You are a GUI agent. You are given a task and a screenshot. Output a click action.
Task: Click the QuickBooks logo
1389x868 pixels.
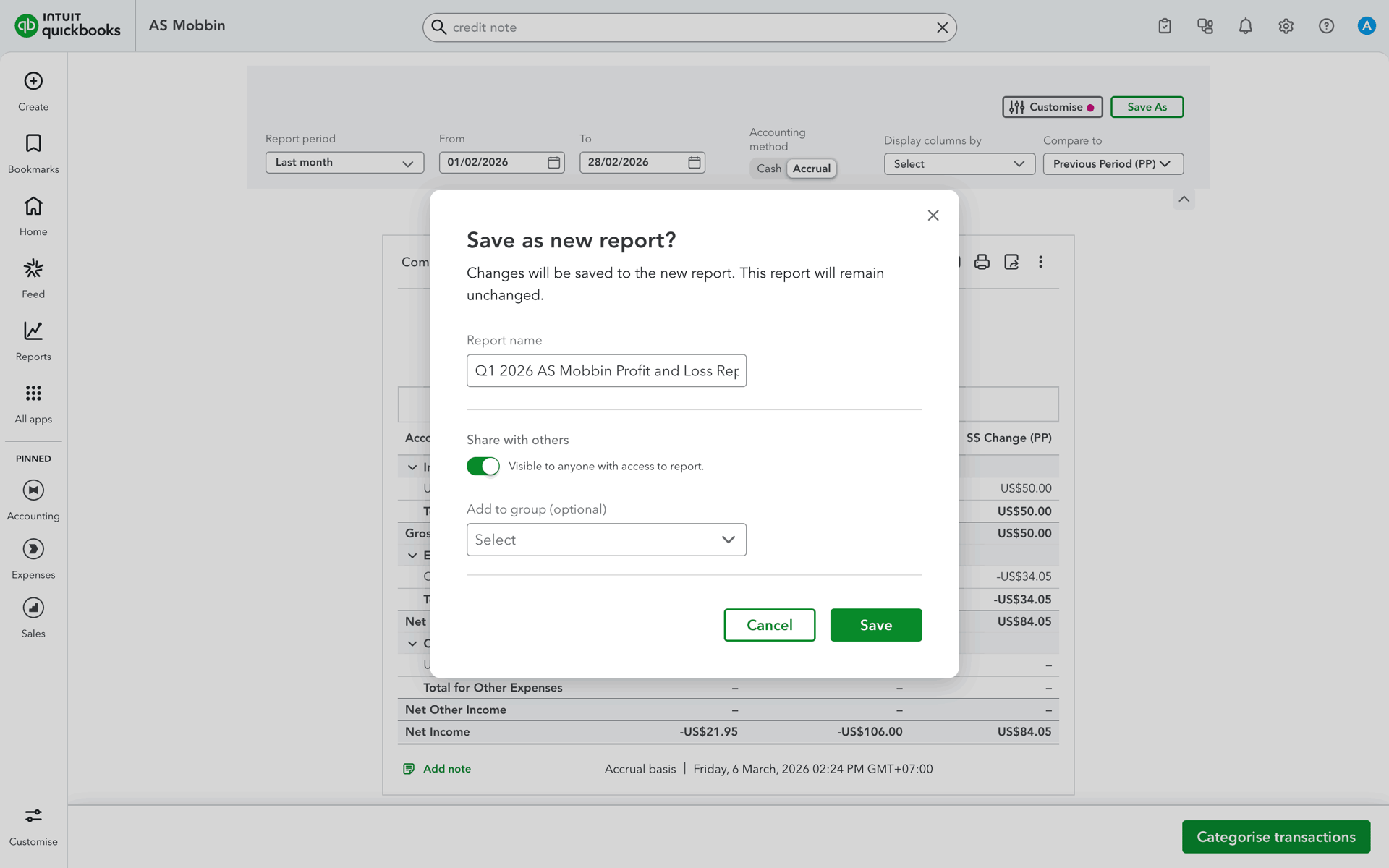(x=67, y=25)
